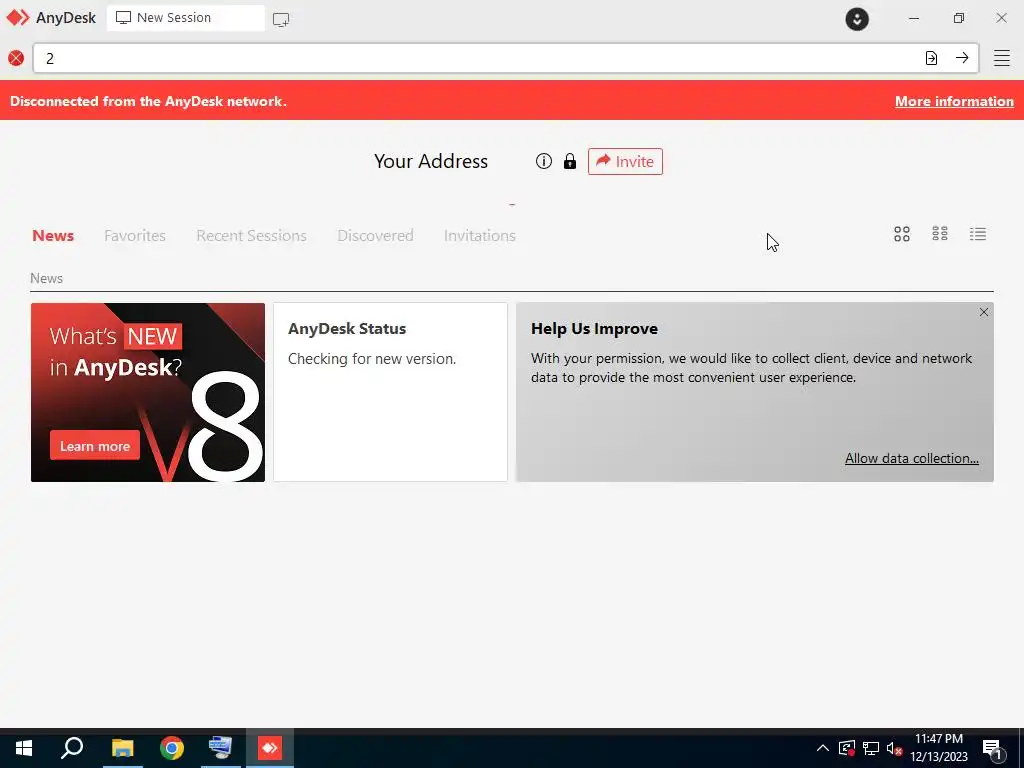Click the network tray icon

click(871, 748)
